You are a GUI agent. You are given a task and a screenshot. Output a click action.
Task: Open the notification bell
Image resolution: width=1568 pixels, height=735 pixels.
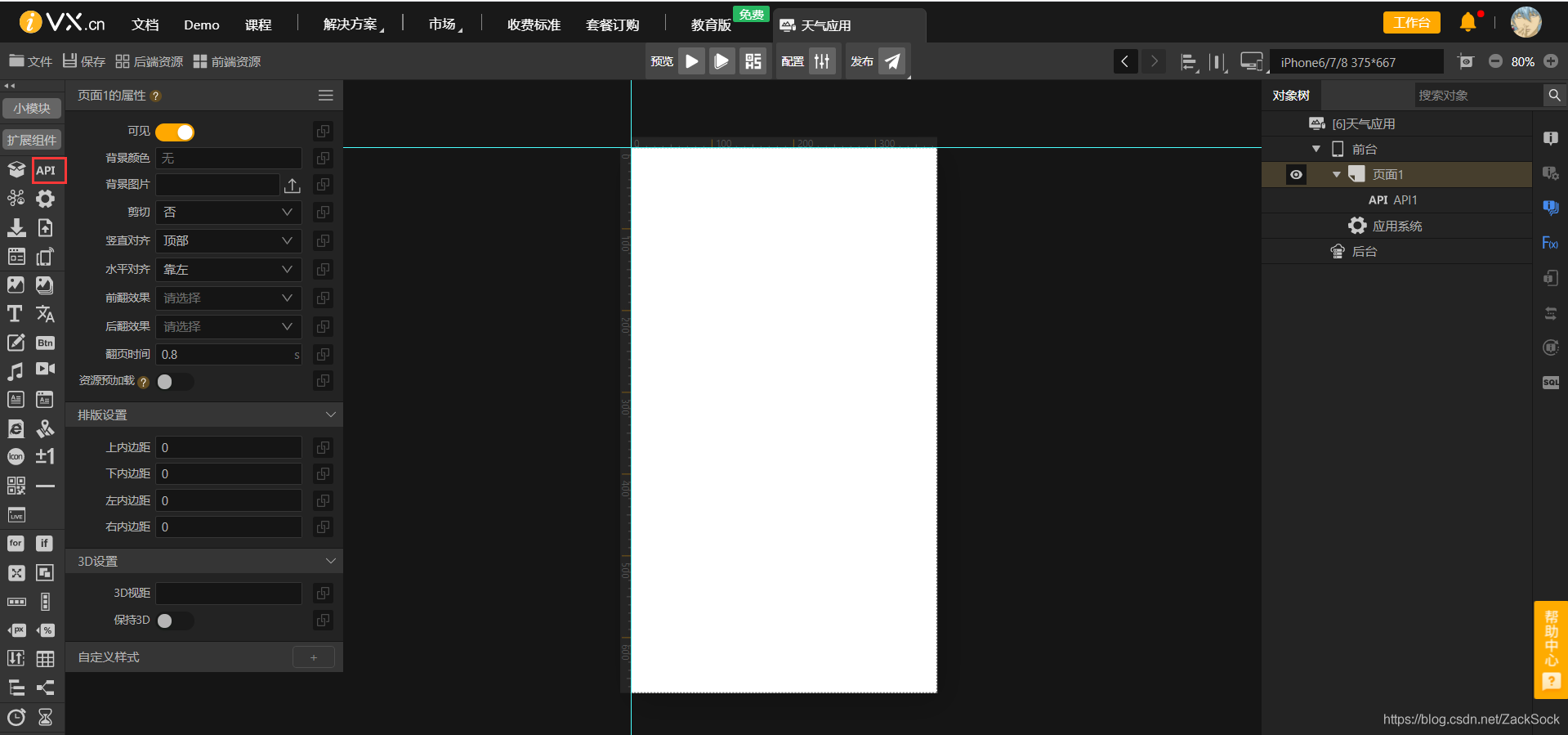[1468, 22]
